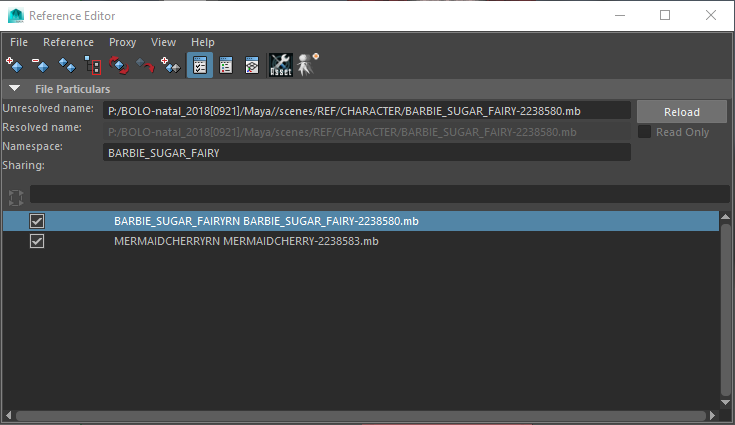Open the Reference menu
Screen dimensions: 735x425
click(68, 42)
